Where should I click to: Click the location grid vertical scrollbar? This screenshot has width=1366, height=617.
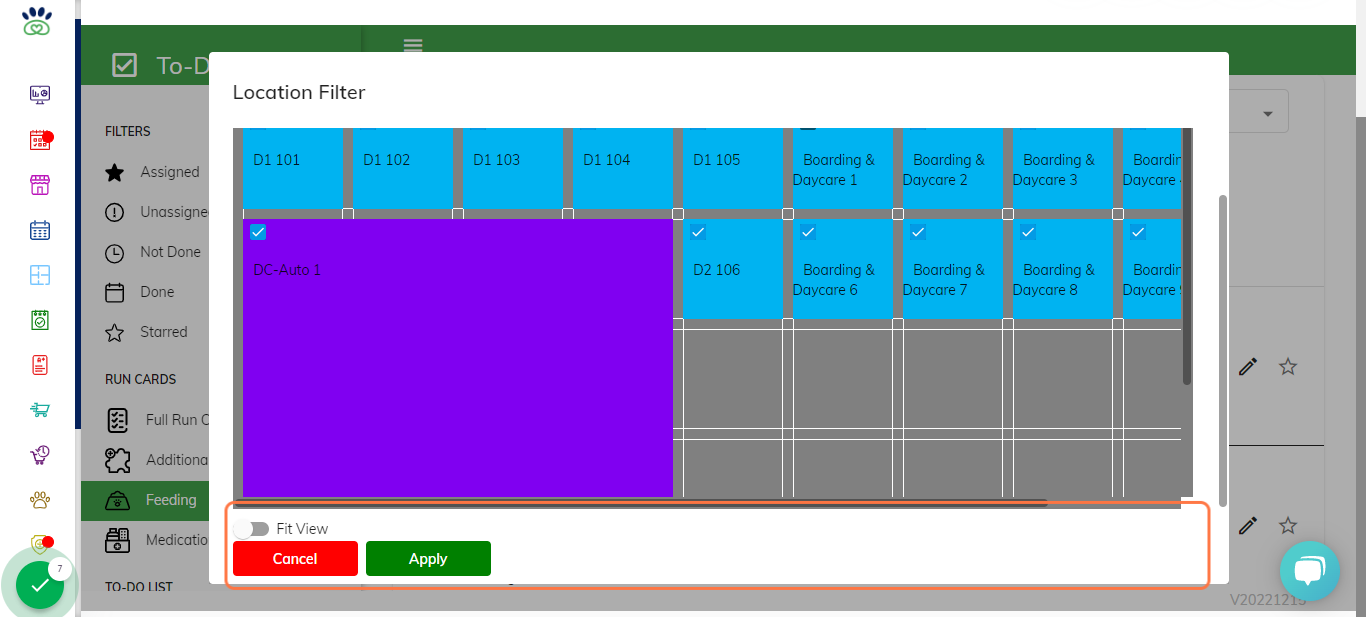(x=1187, y=256)
